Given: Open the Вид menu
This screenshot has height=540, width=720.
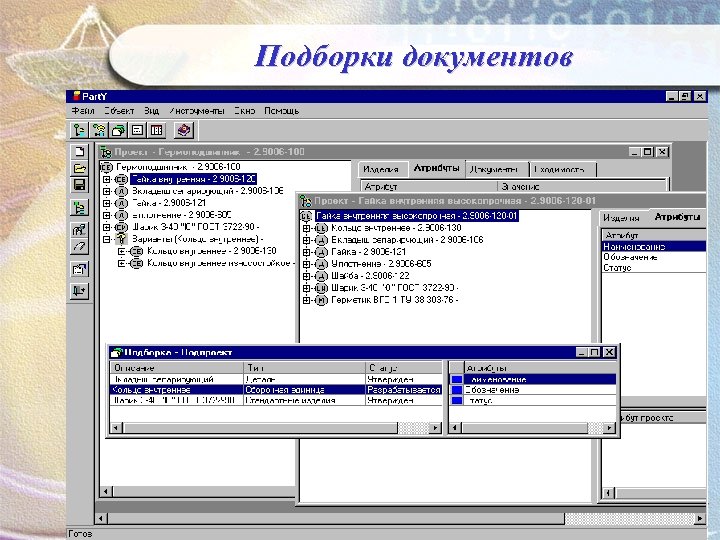Looking at the screenshot, I should click(x=152, y=111).
